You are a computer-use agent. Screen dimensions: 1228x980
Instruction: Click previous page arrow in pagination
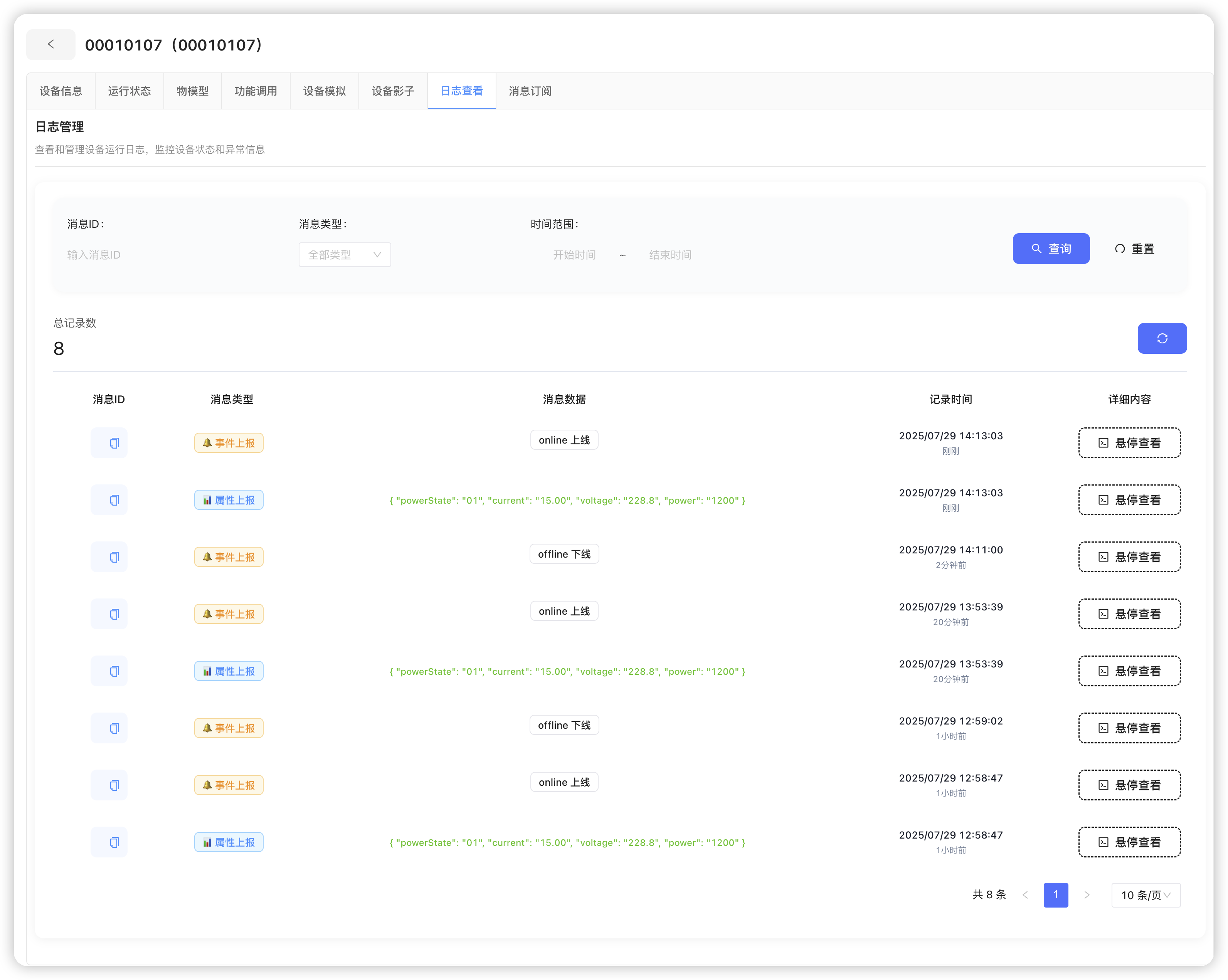click(1024, 894)
